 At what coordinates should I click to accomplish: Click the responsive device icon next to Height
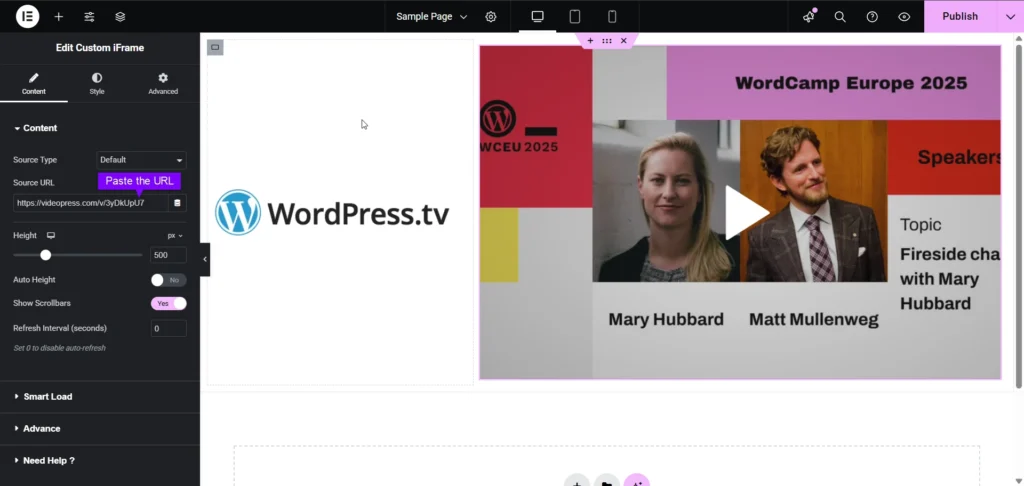pos(51,235)
